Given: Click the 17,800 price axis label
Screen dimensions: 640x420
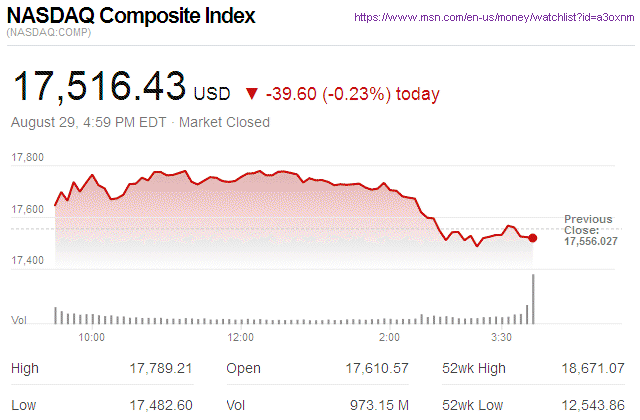Looking at the screenshot, I should click(27, 158).
